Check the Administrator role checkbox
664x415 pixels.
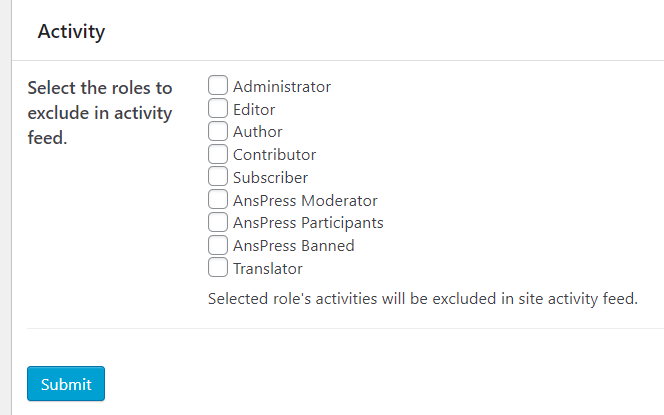218,86
